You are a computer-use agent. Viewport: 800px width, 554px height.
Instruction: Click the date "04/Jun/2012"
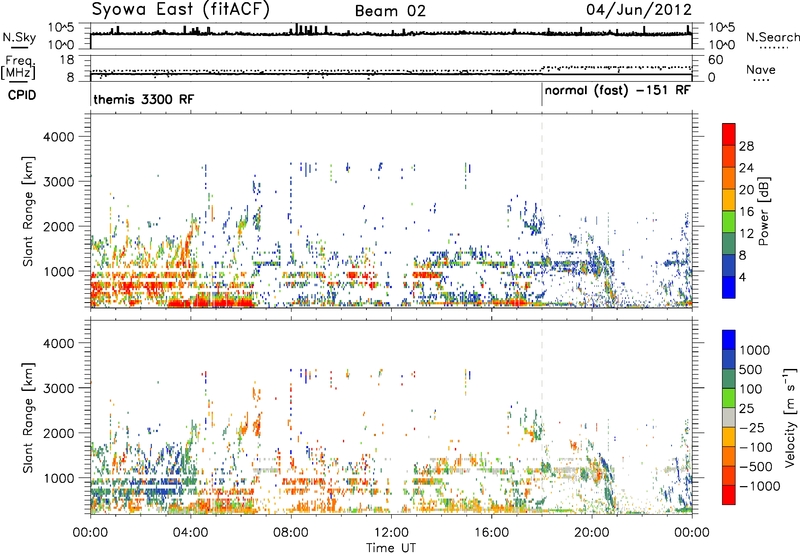click(639, 10)
